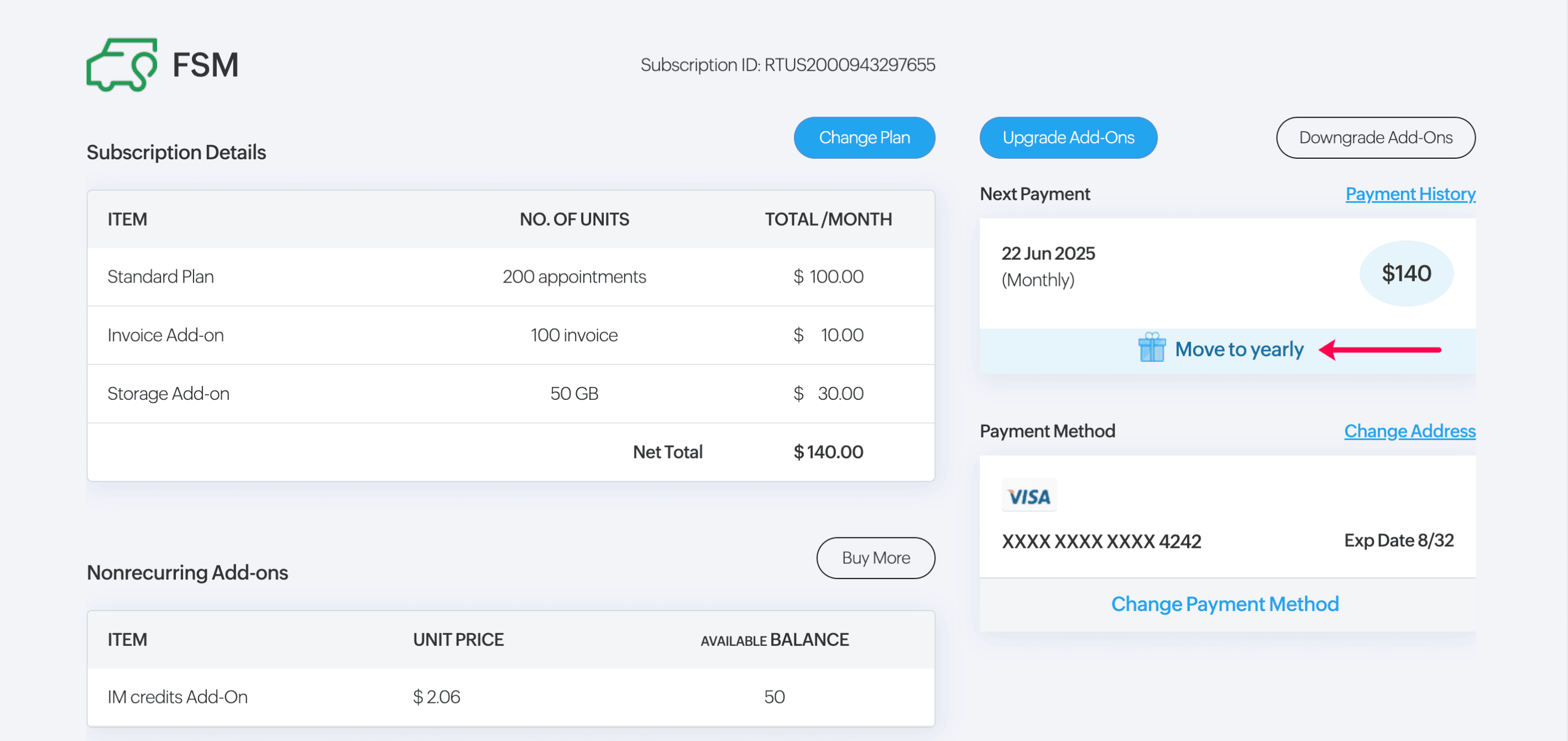Image resolution: width=1568 pixels, height=741 pixels.
Task: Click the Downgrade Add-Ons button
Action: tap(1375, 138)
